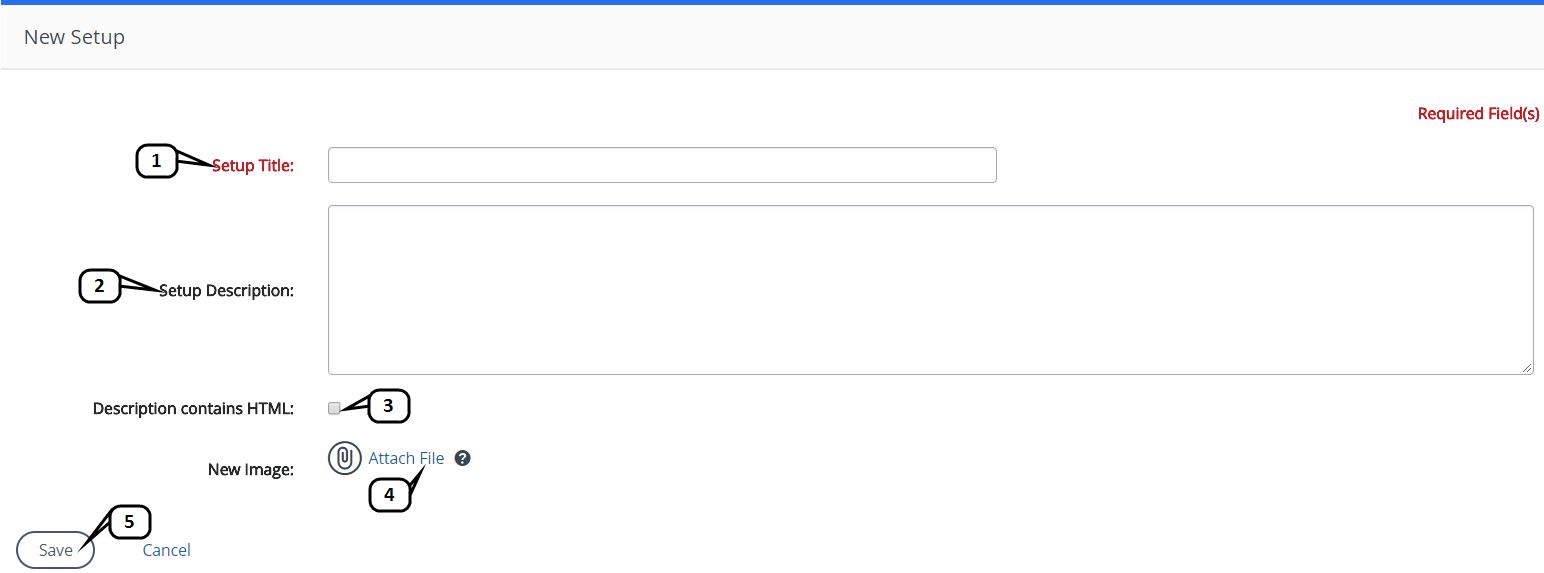The image size is (1544, 573).
Task: Click callout badge number 4
Action: click(x=389, y=494)
